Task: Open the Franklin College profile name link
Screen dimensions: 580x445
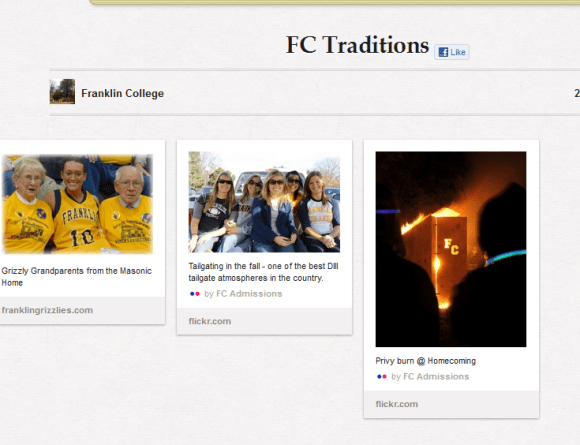Action: point(122,93)
